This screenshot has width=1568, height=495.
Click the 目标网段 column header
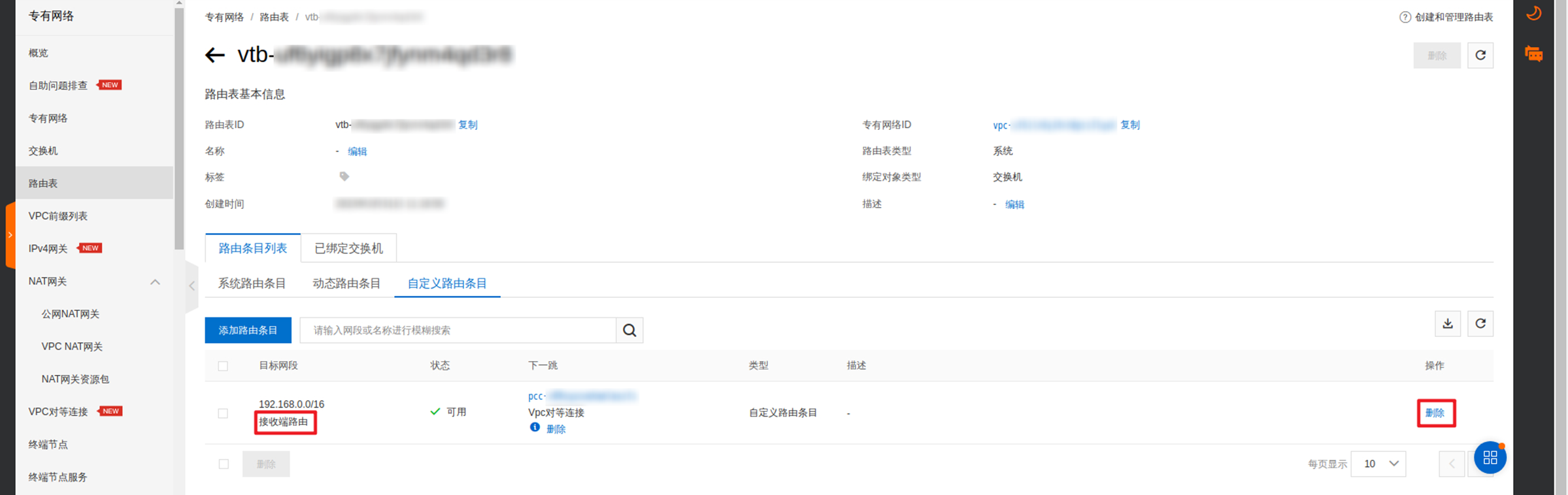[278, 366]
